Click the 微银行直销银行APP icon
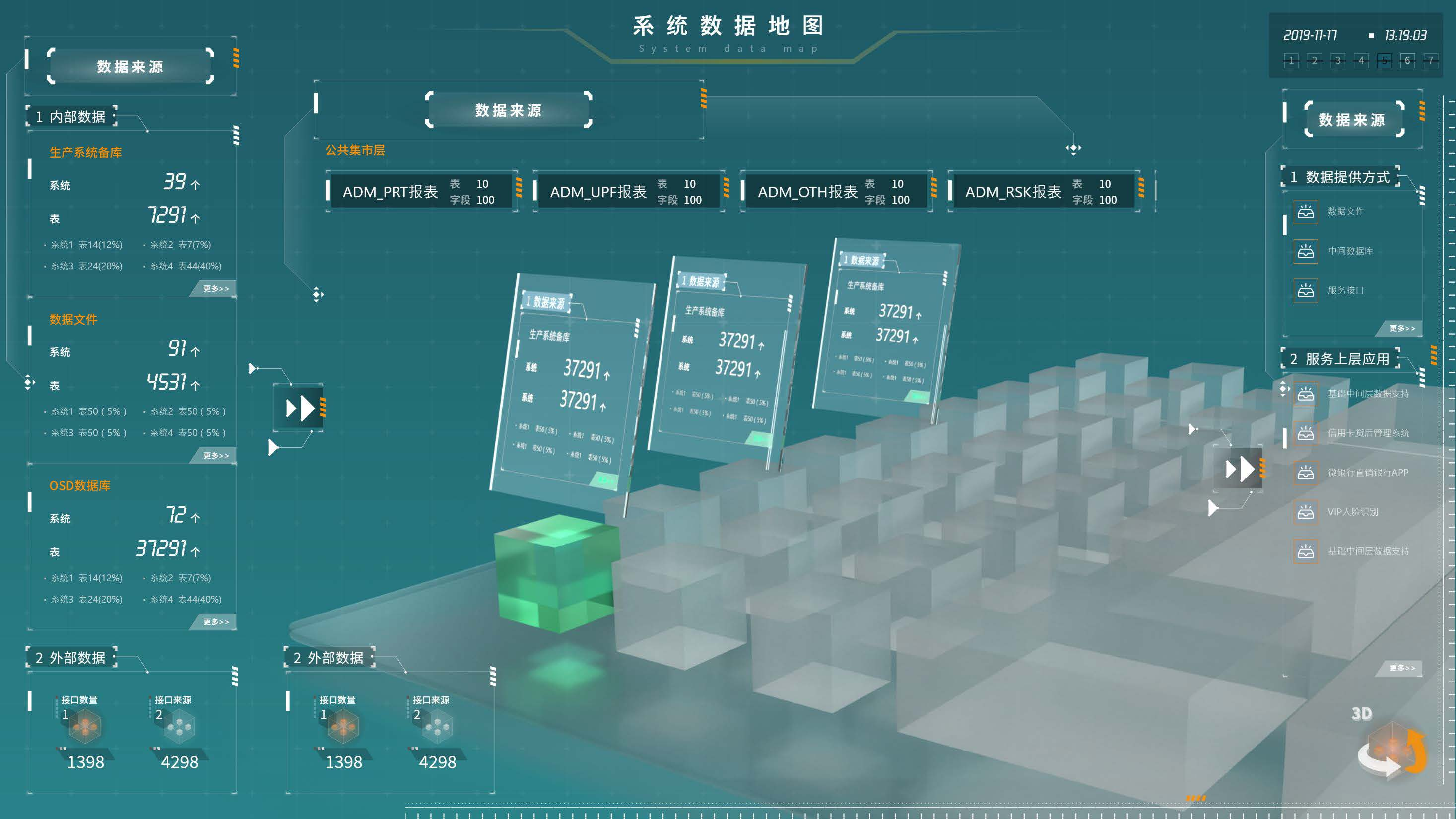The width and height of the screenshot is (1456, 819). [1306, 473]
